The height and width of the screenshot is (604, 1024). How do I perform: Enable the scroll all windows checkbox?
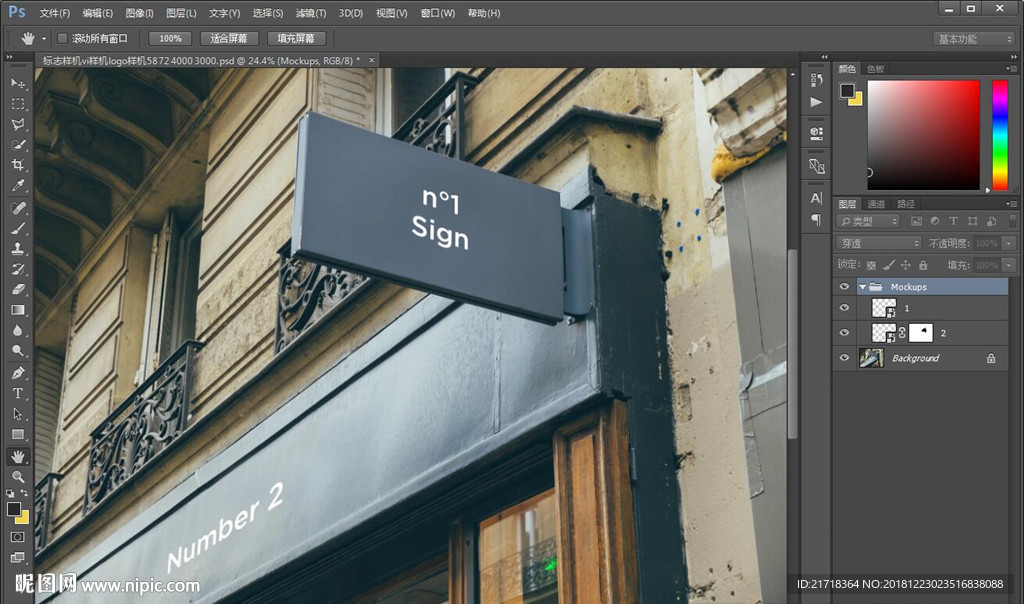point(62,38)
